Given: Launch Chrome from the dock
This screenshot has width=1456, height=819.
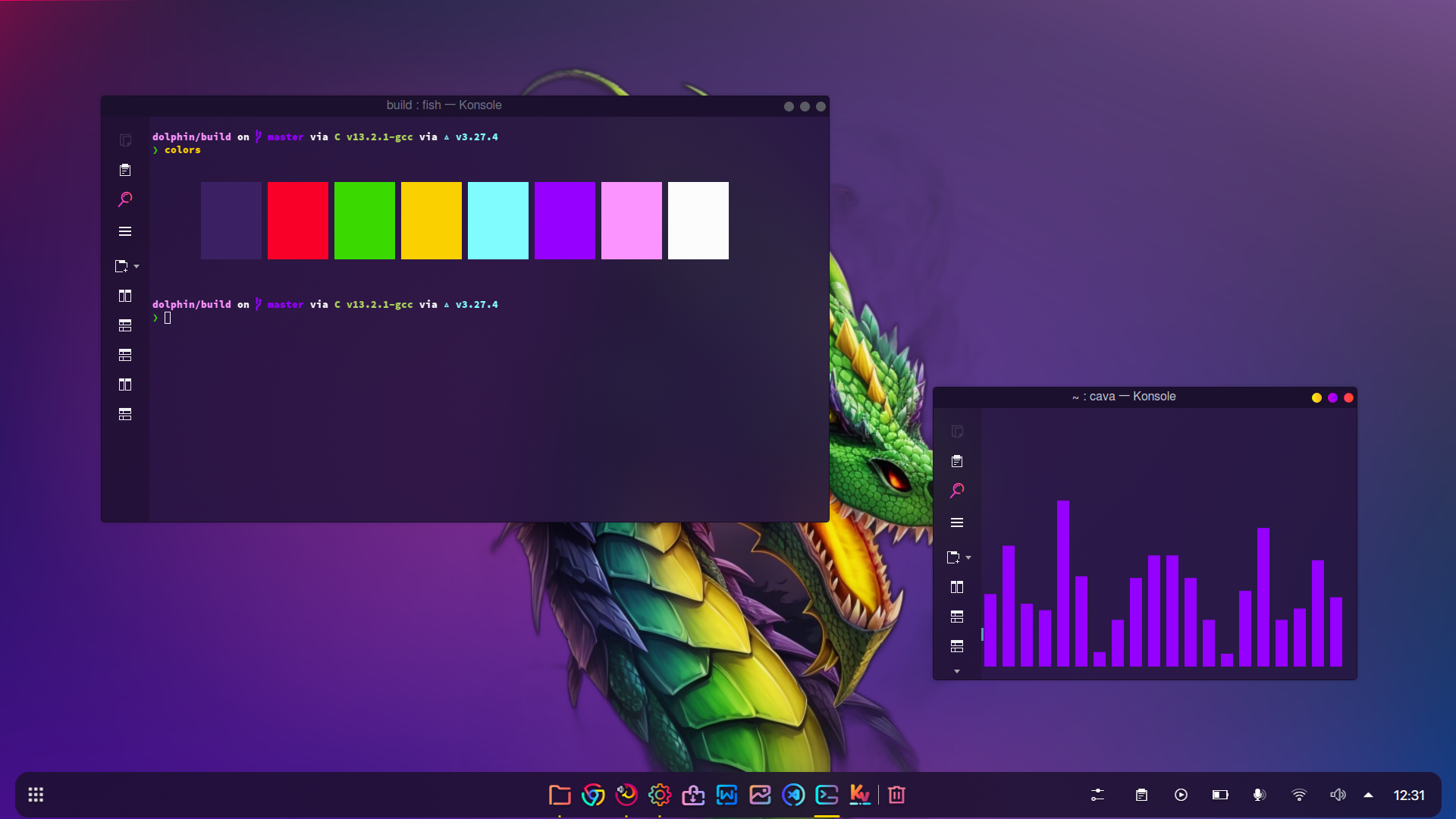Looking at the screenshot, I should coord(593,795).
